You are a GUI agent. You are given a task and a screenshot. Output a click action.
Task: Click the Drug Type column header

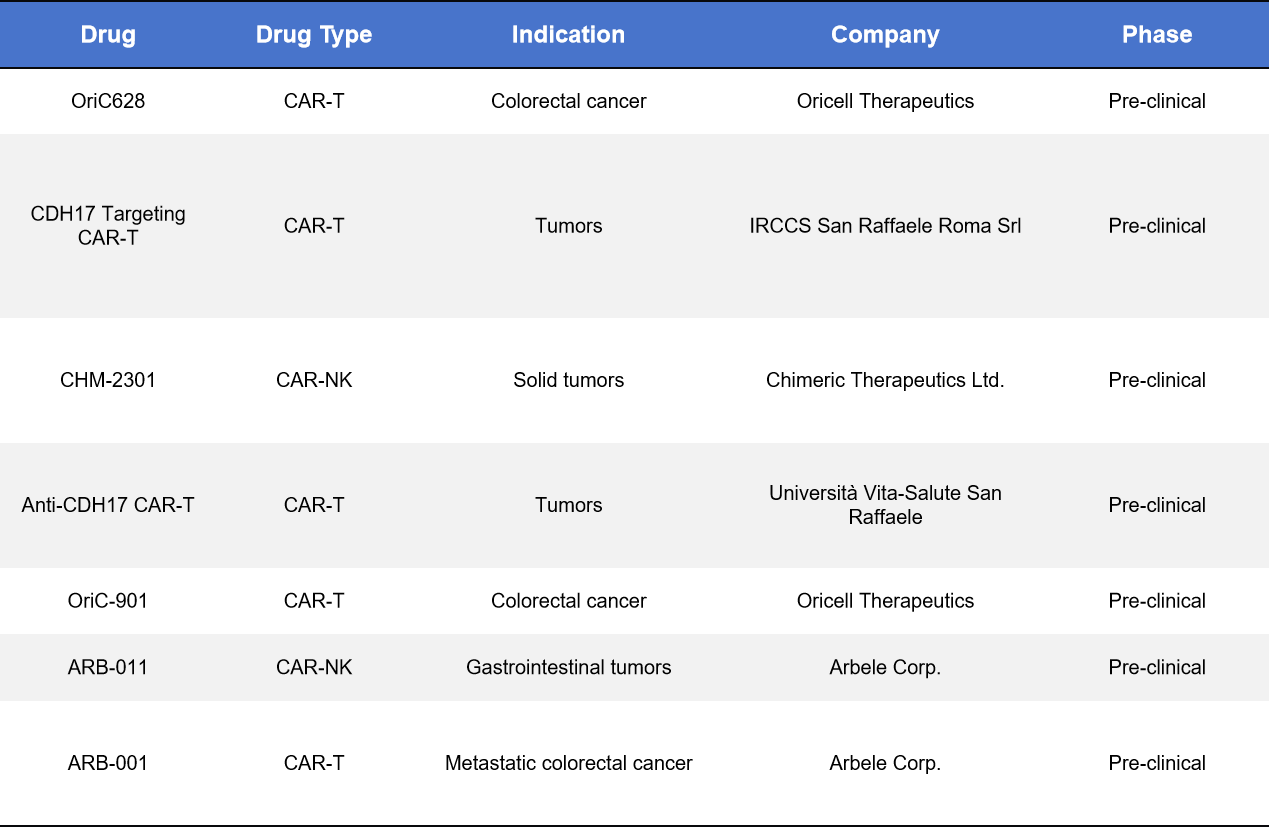point(314,35)
